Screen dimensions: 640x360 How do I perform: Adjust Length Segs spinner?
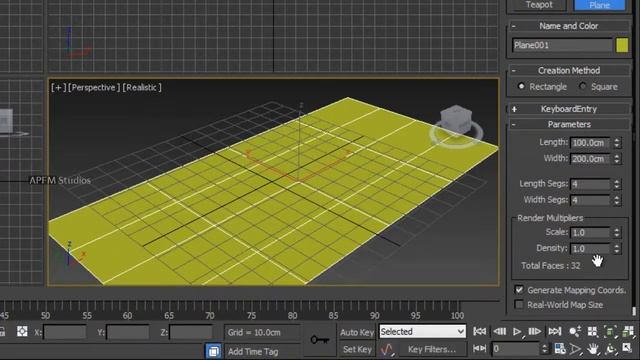tap(617, 184)
